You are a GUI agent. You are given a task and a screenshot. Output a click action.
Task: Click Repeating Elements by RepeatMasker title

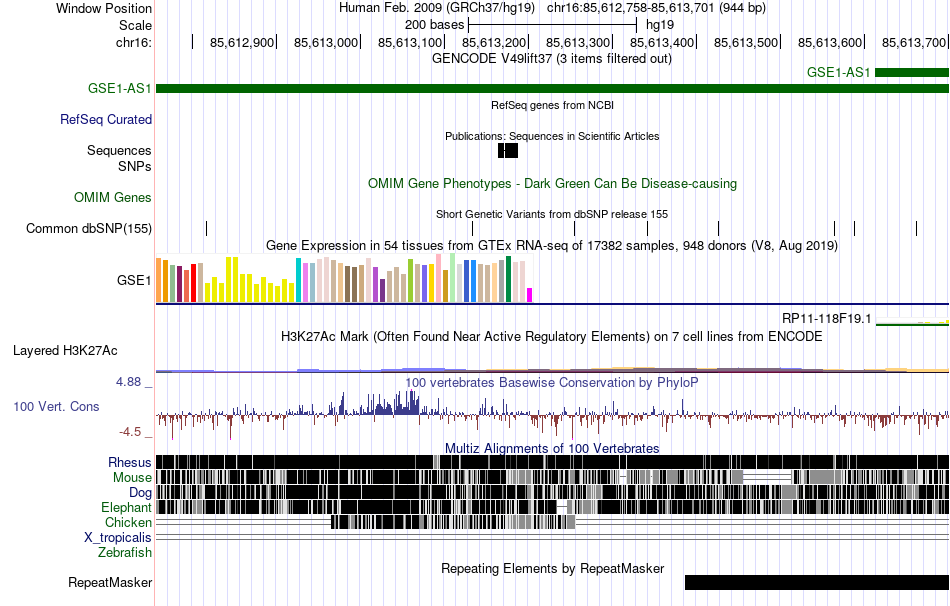553,568
